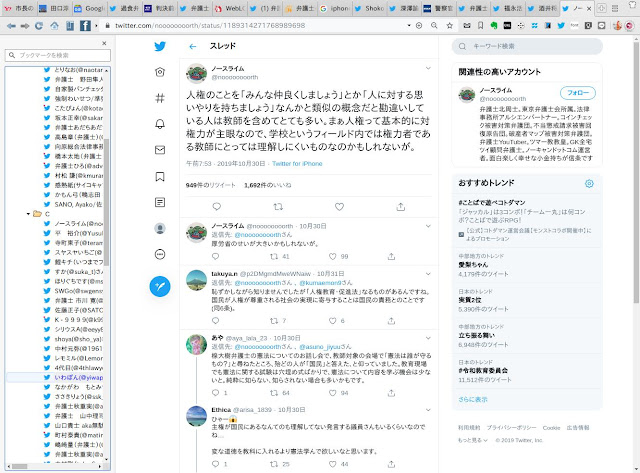Switch to the WebLC browser tab
Viewport: 640px width, 473px height.
[230, 8]
